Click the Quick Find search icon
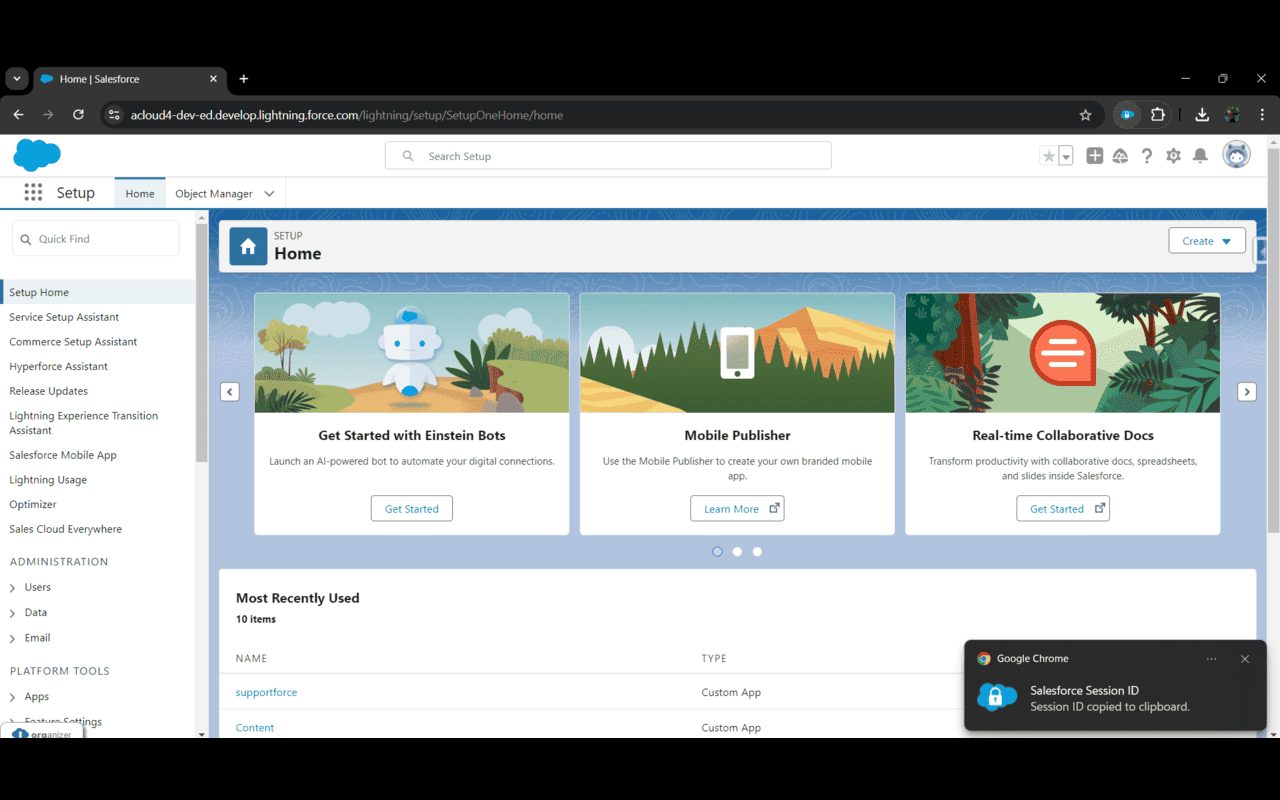The height and width of the screenshot is (800, 1280). coord(25,238)
